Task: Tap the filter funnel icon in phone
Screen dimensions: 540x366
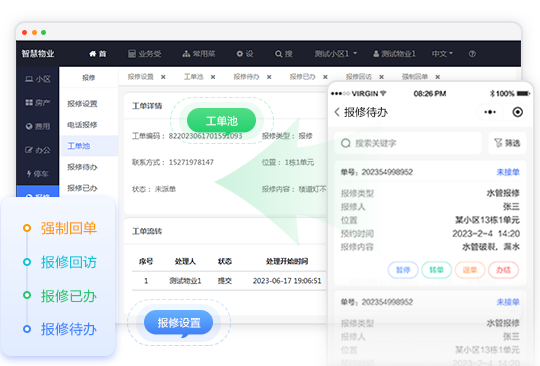Action: (x=498, y=143)
